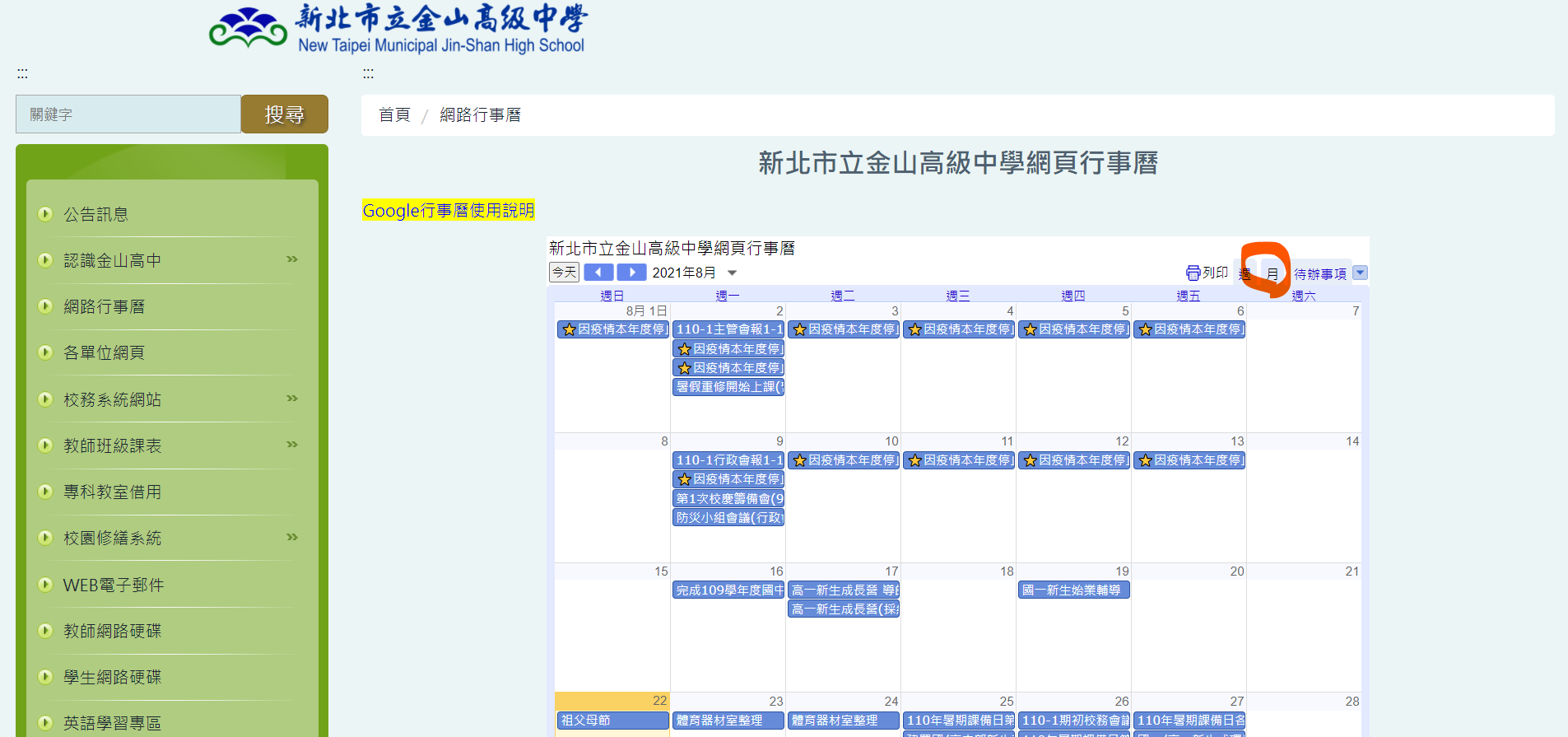
Task: Jump to today with 今天 button
Action: [x=565, y=273]
